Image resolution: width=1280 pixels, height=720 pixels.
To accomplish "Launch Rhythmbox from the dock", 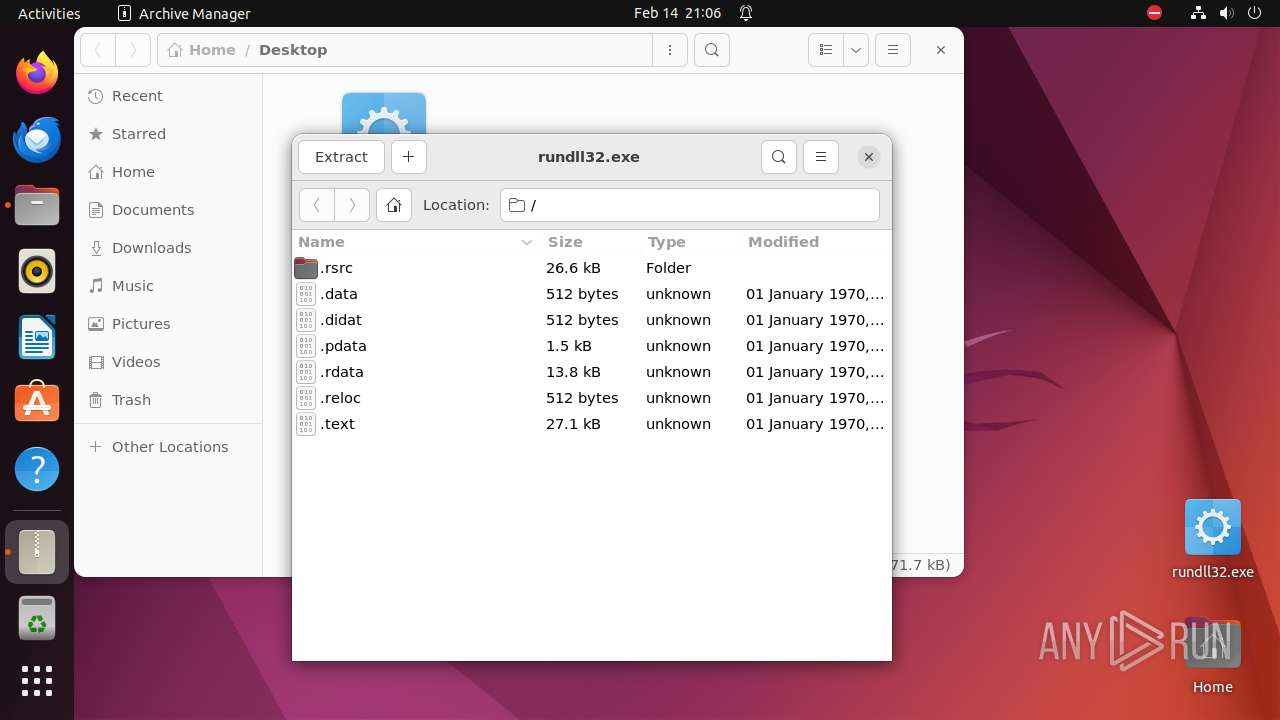I will (x=37, y=271).
